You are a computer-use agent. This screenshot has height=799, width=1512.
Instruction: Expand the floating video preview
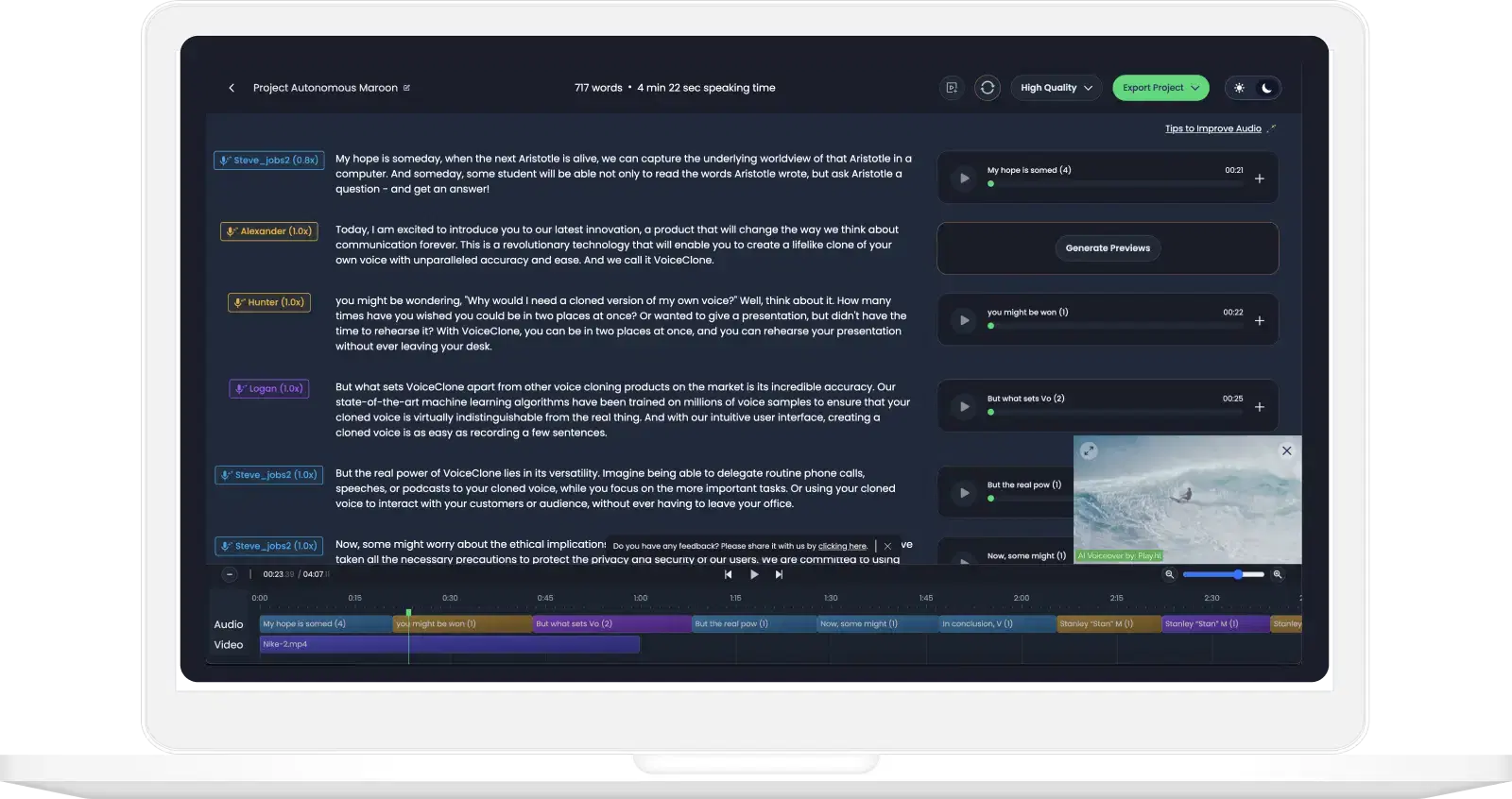point(1089,451)
